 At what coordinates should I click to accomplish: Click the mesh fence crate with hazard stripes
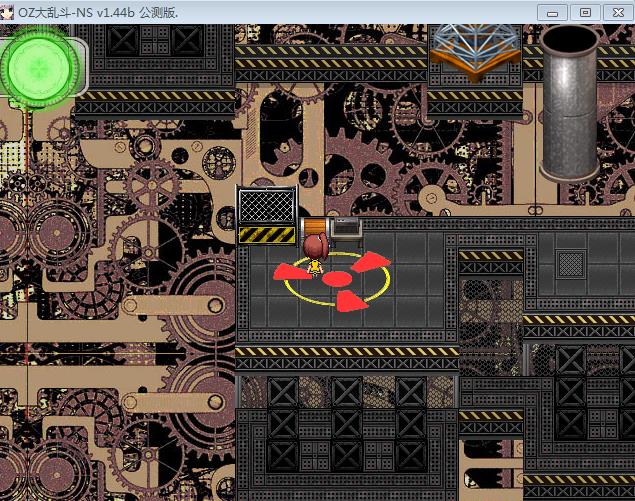click(267, 215)
